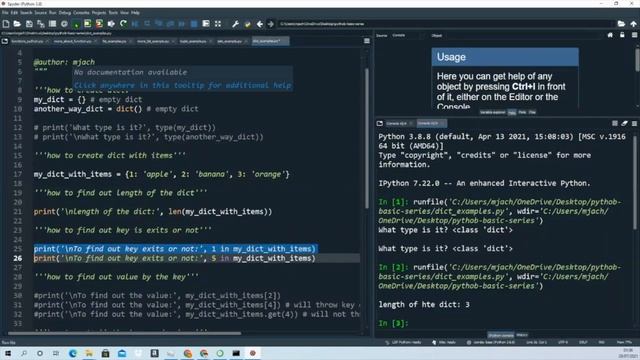Viewport: 640px width, 360px height.
Task: Start debugging with the Debug file icon
Action: [135, 24]
